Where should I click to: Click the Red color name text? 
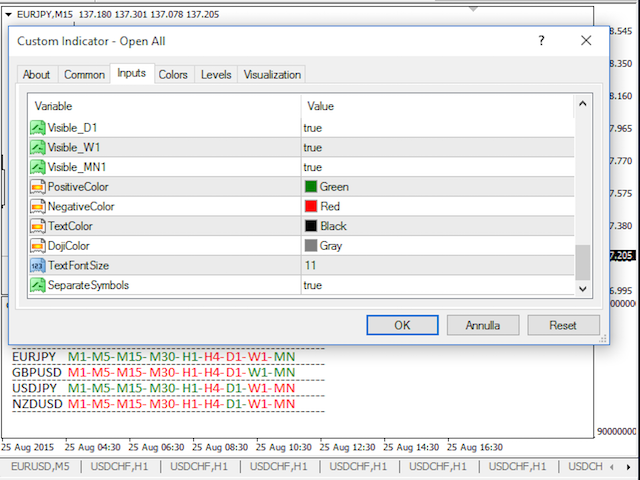tap(330, 207)
